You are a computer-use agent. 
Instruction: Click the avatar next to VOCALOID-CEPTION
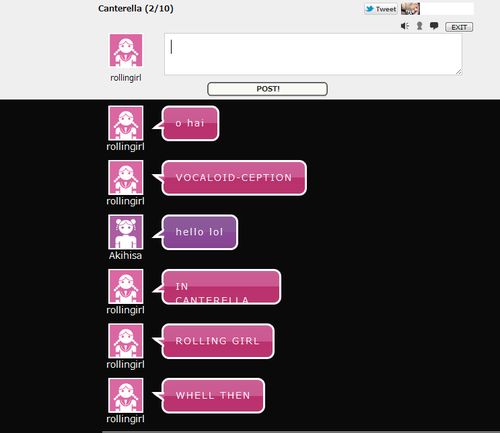(126, 177)
